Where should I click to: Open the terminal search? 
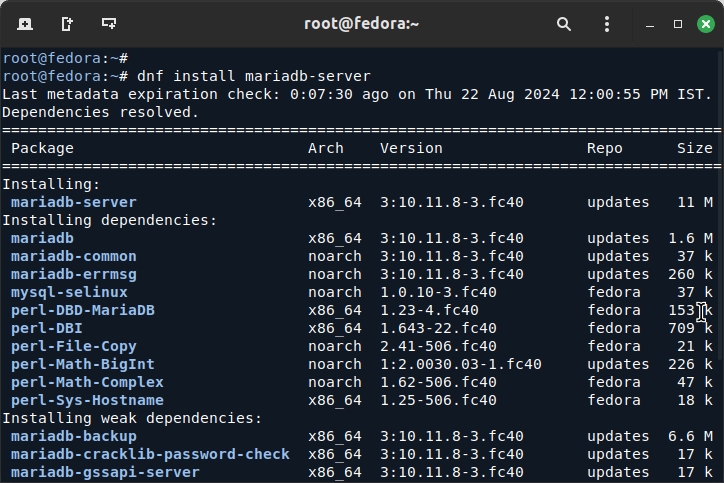pyautogui.click(x=564, y=24)
